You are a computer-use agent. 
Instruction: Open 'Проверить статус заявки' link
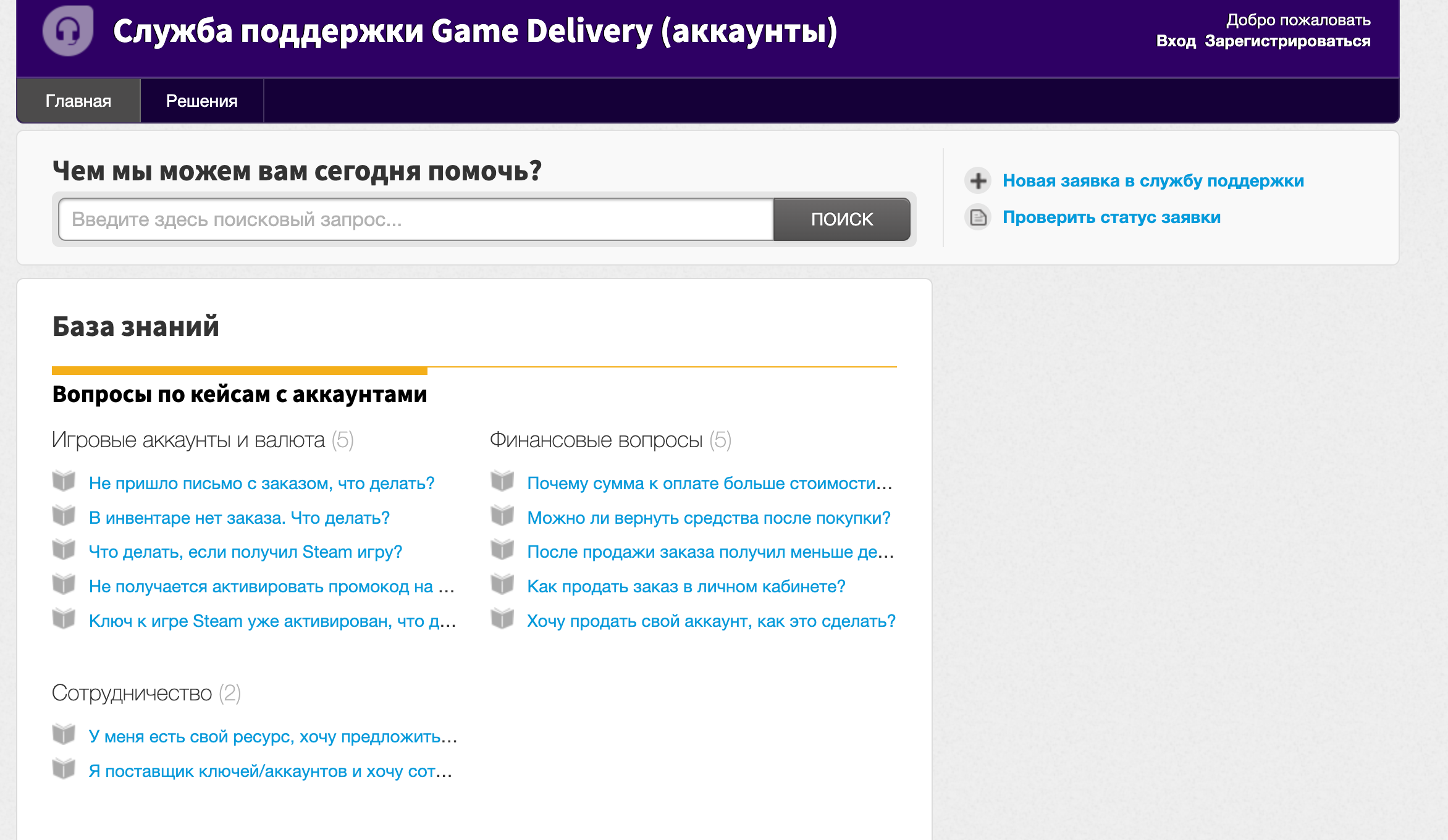pos(1111,217)
